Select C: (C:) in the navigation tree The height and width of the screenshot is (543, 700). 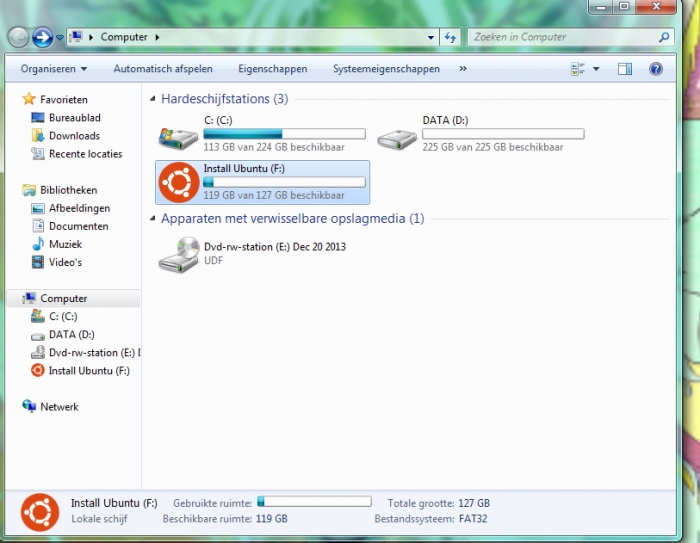click(63, 316)
